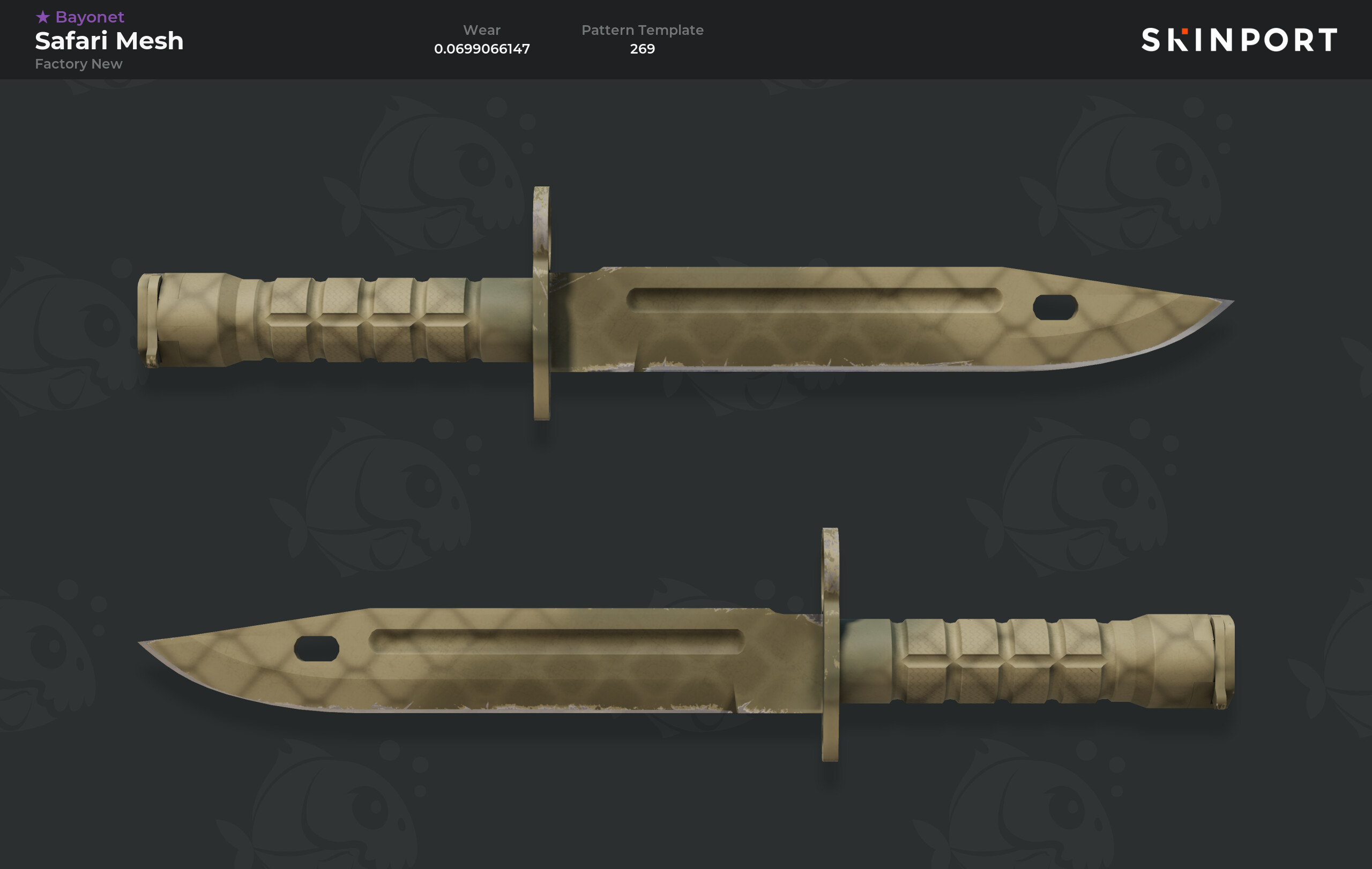Click the top knife's crossguard
1372x869 pixels.
[541, 303]
